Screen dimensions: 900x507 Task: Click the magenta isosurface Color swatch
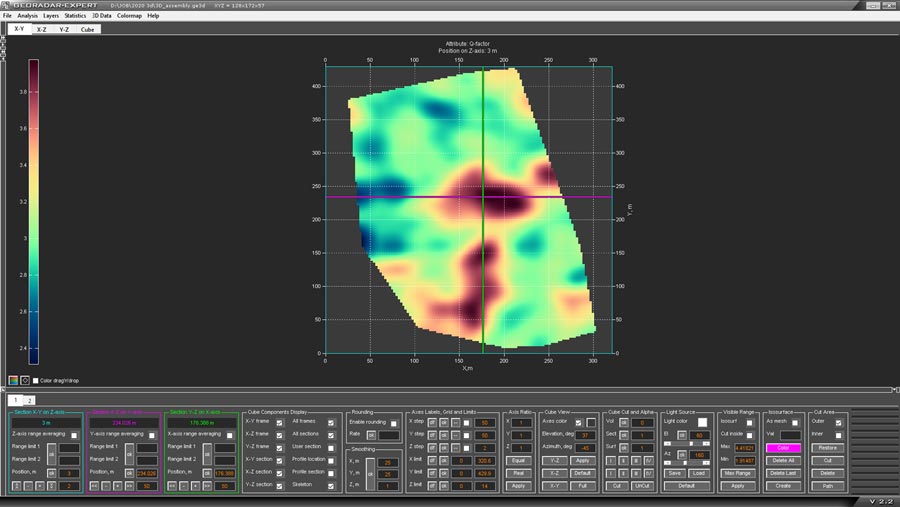[783, 448]
